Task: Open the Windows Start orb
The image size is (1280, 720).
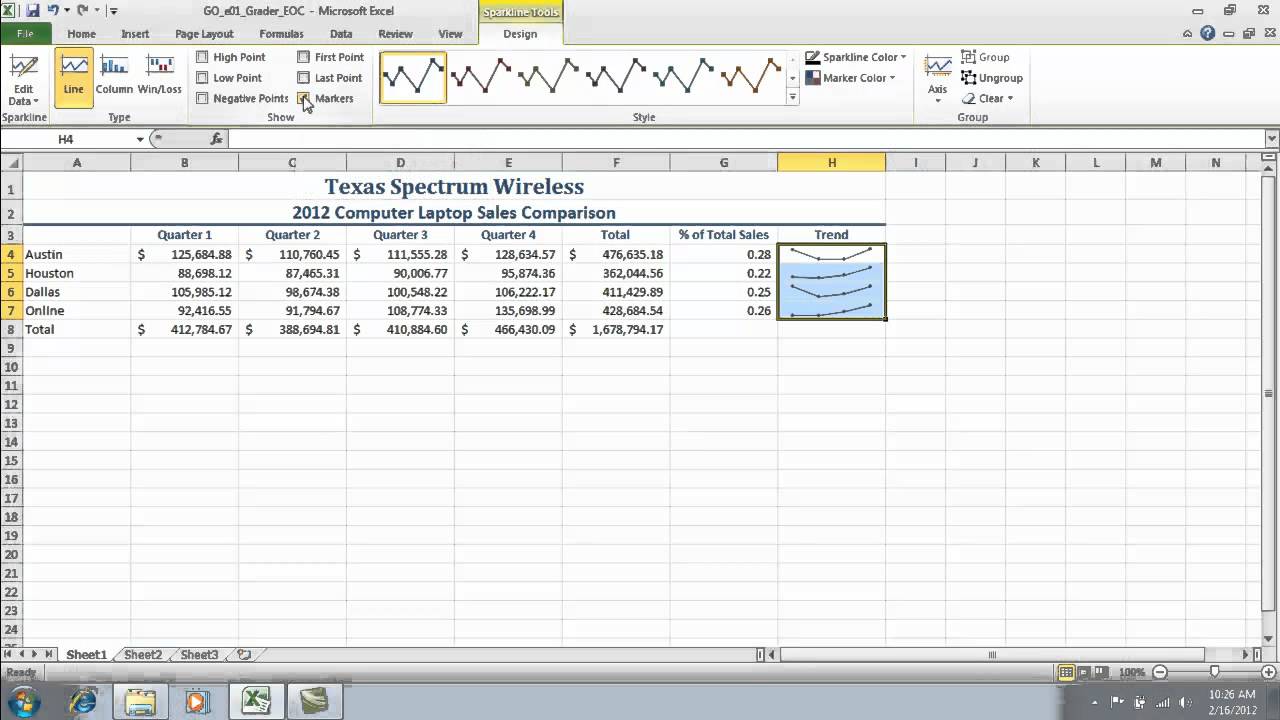Action: (22, 701)
